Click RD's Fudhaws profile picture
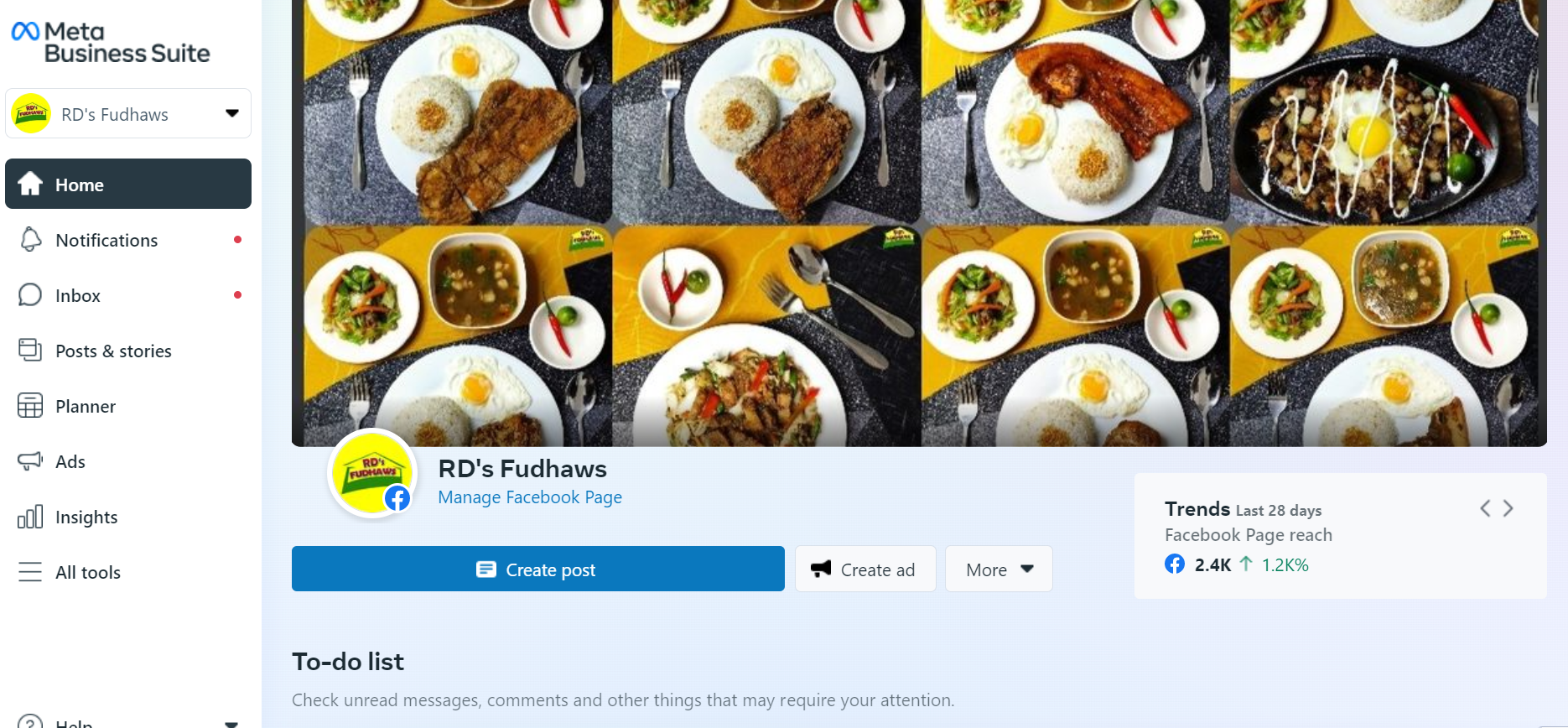The width and height of the screenshot is (1568, 728). click(371, 474)
